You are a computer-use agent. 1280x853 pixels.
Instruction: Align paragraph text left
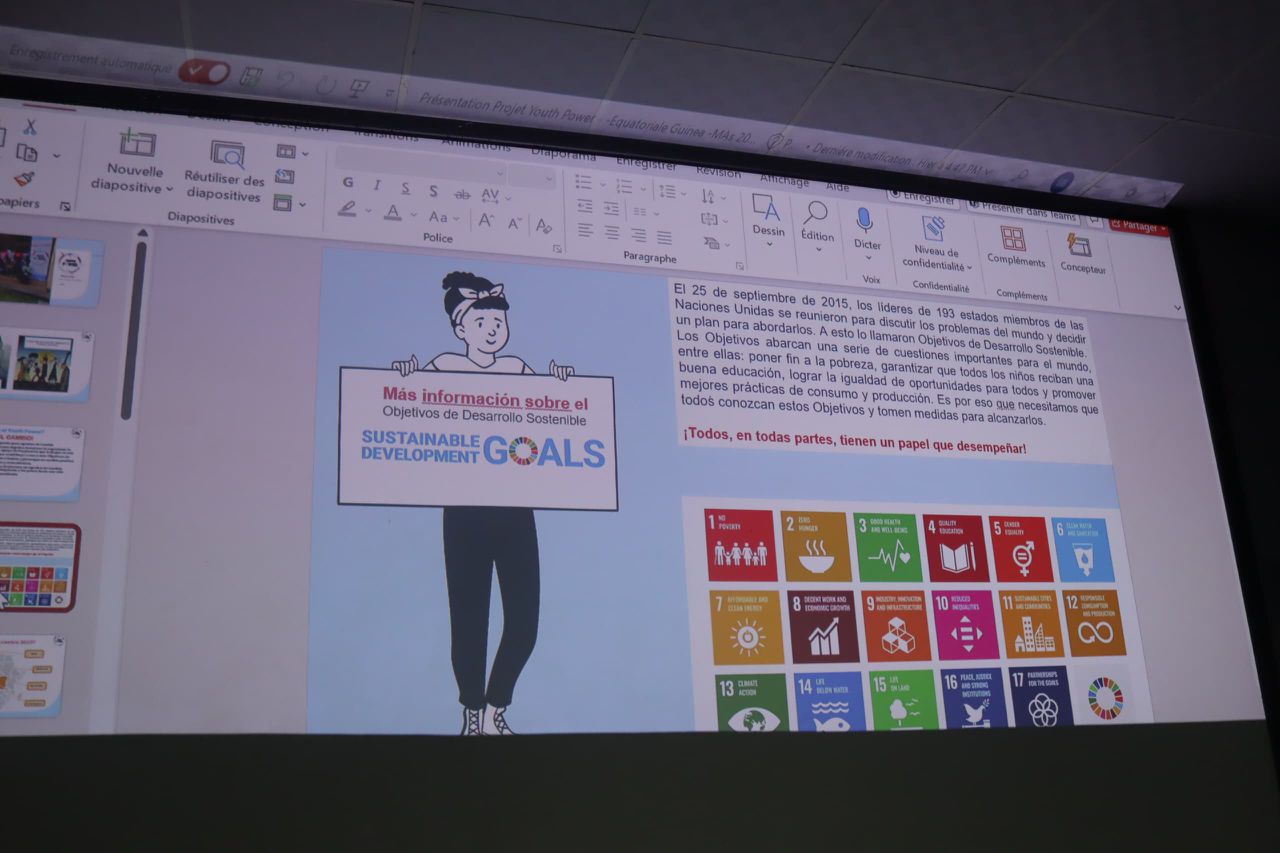(585, 230)
